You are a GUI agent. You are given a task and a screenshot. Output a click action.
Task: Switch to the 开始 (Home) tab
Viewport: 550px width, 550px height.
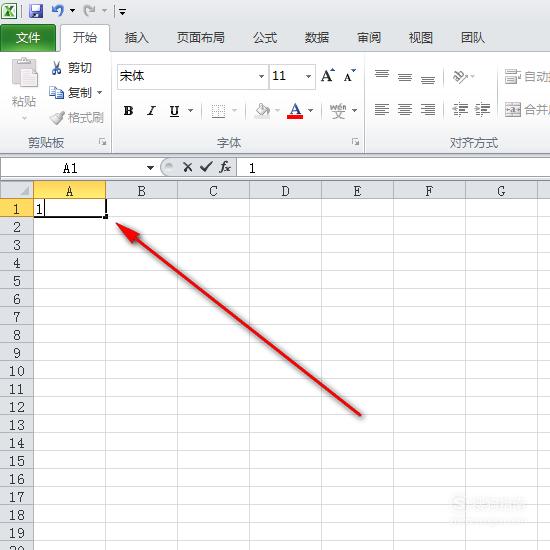tap(85, 38)
